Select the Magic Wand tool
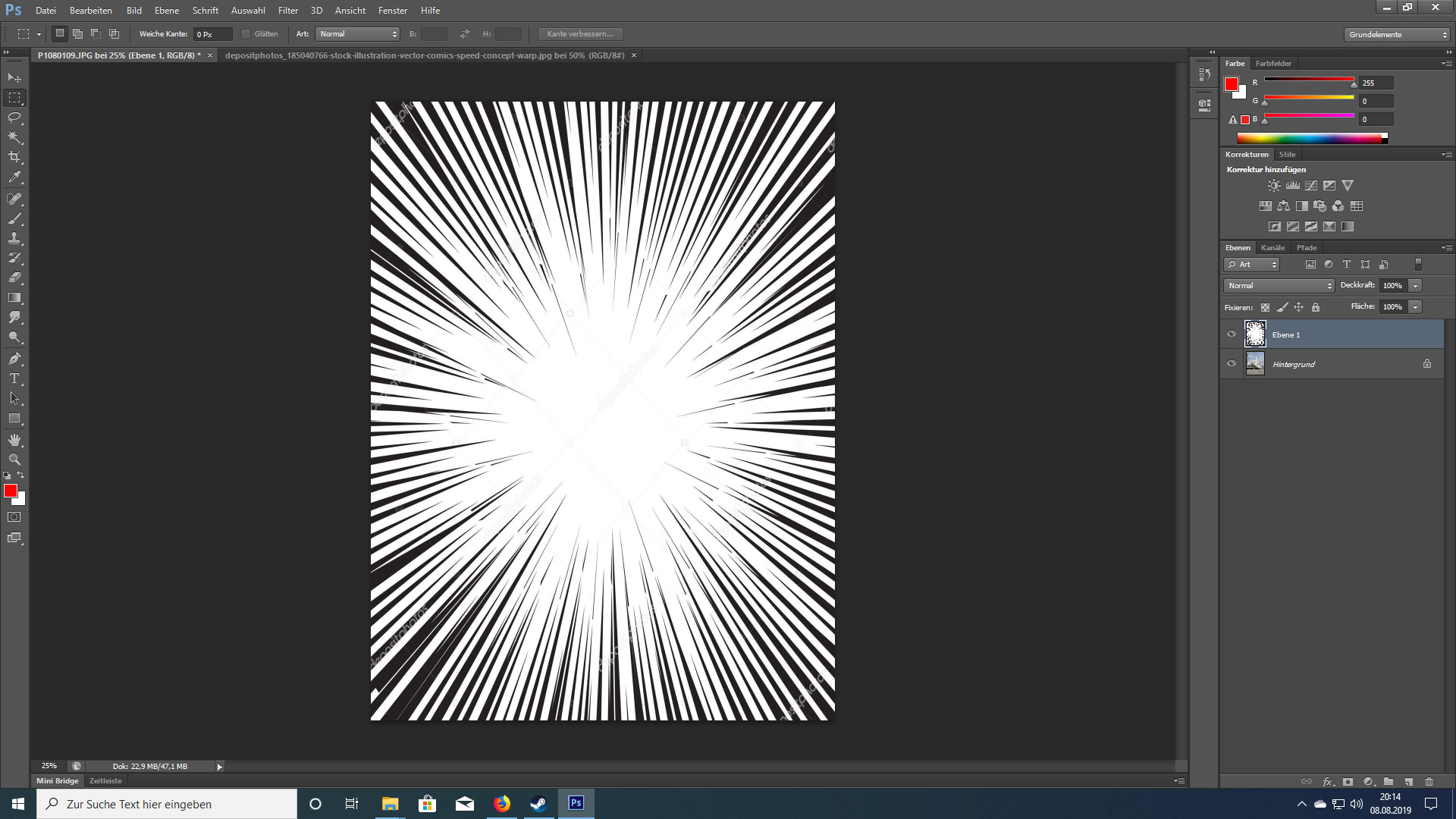Screen dimensions: 1456x819 point(14,137)
